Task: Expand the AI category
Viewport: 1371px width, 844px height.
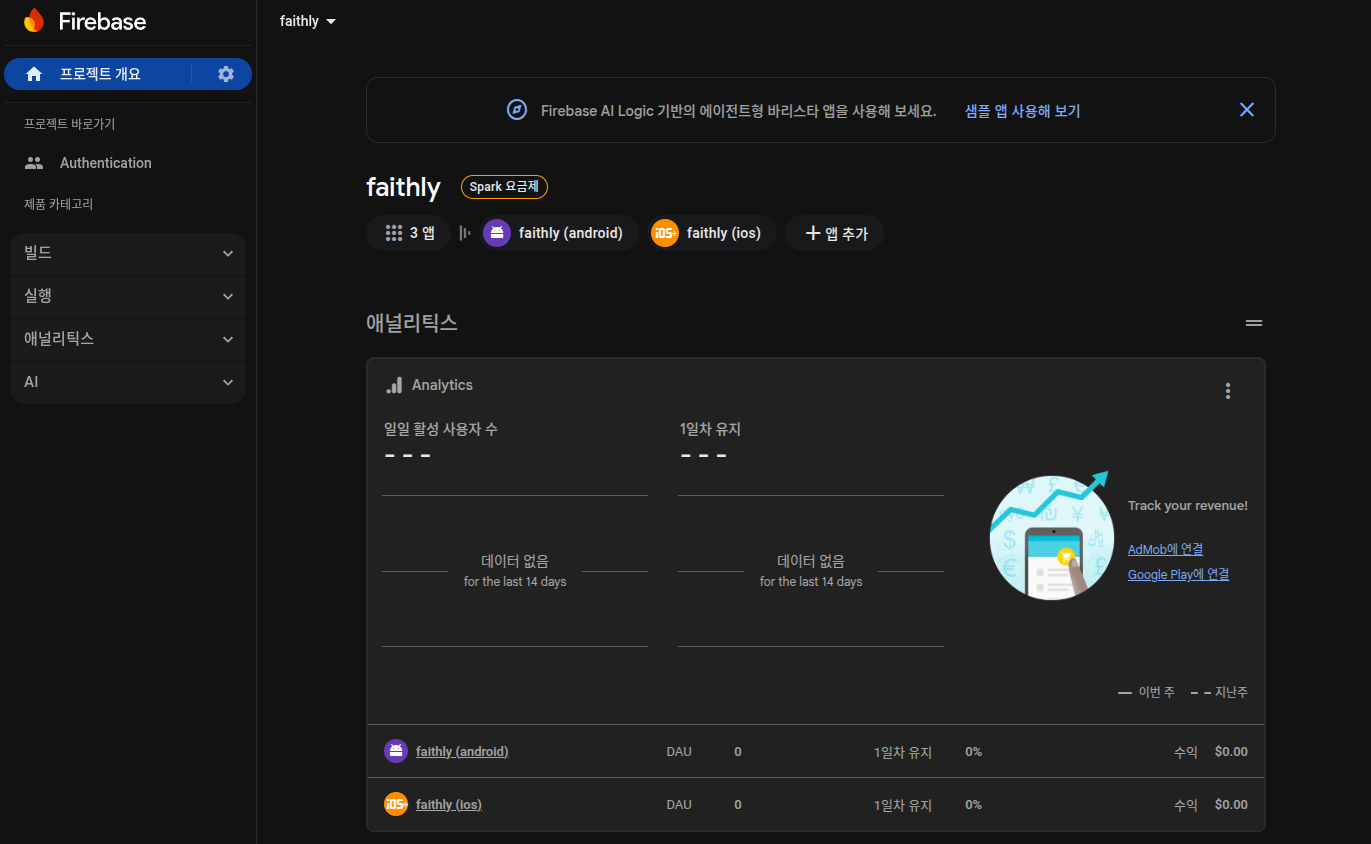Action: 127,382
